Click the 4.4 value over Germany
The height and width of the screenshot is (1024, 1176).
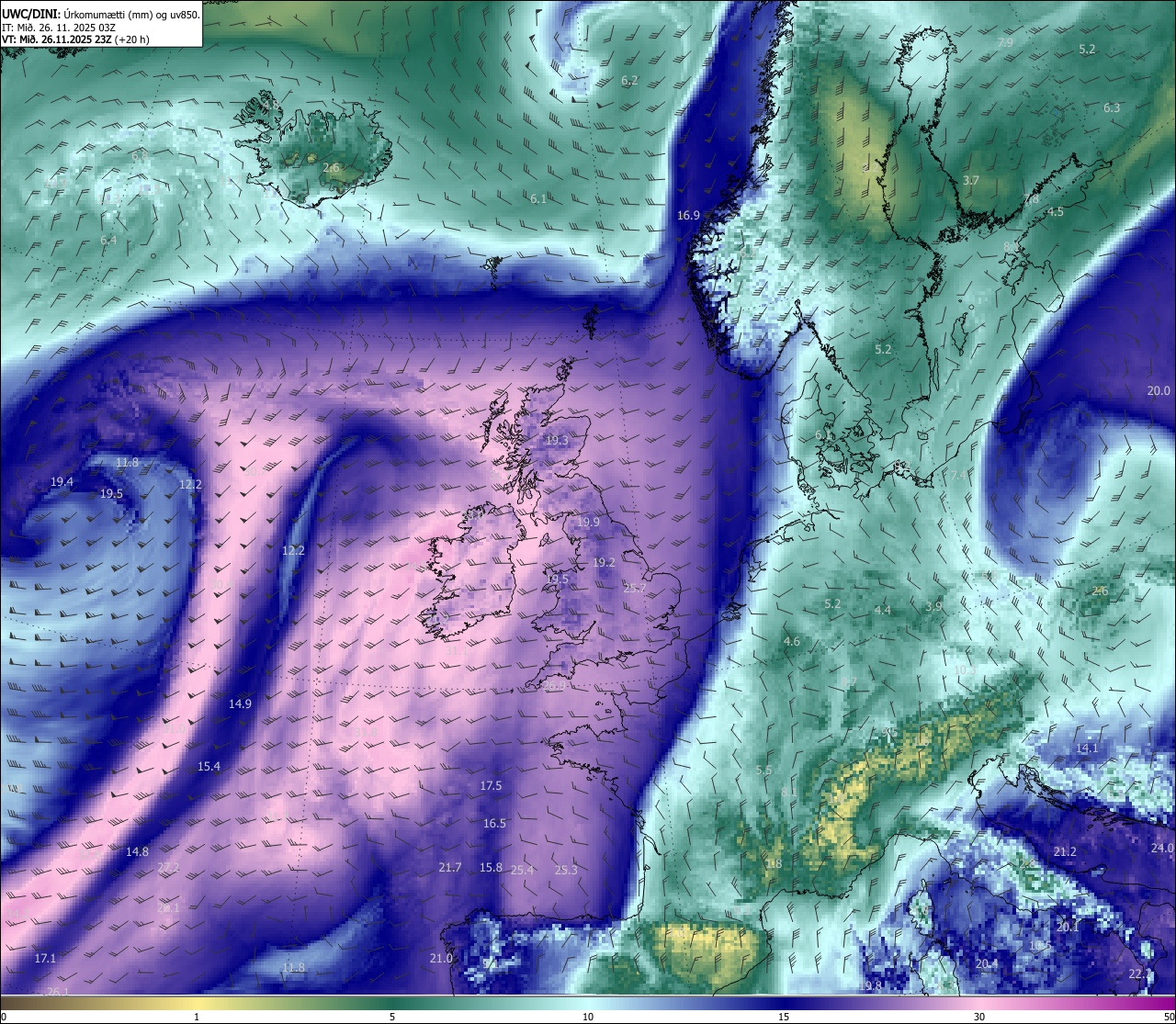tap(882, 611)
